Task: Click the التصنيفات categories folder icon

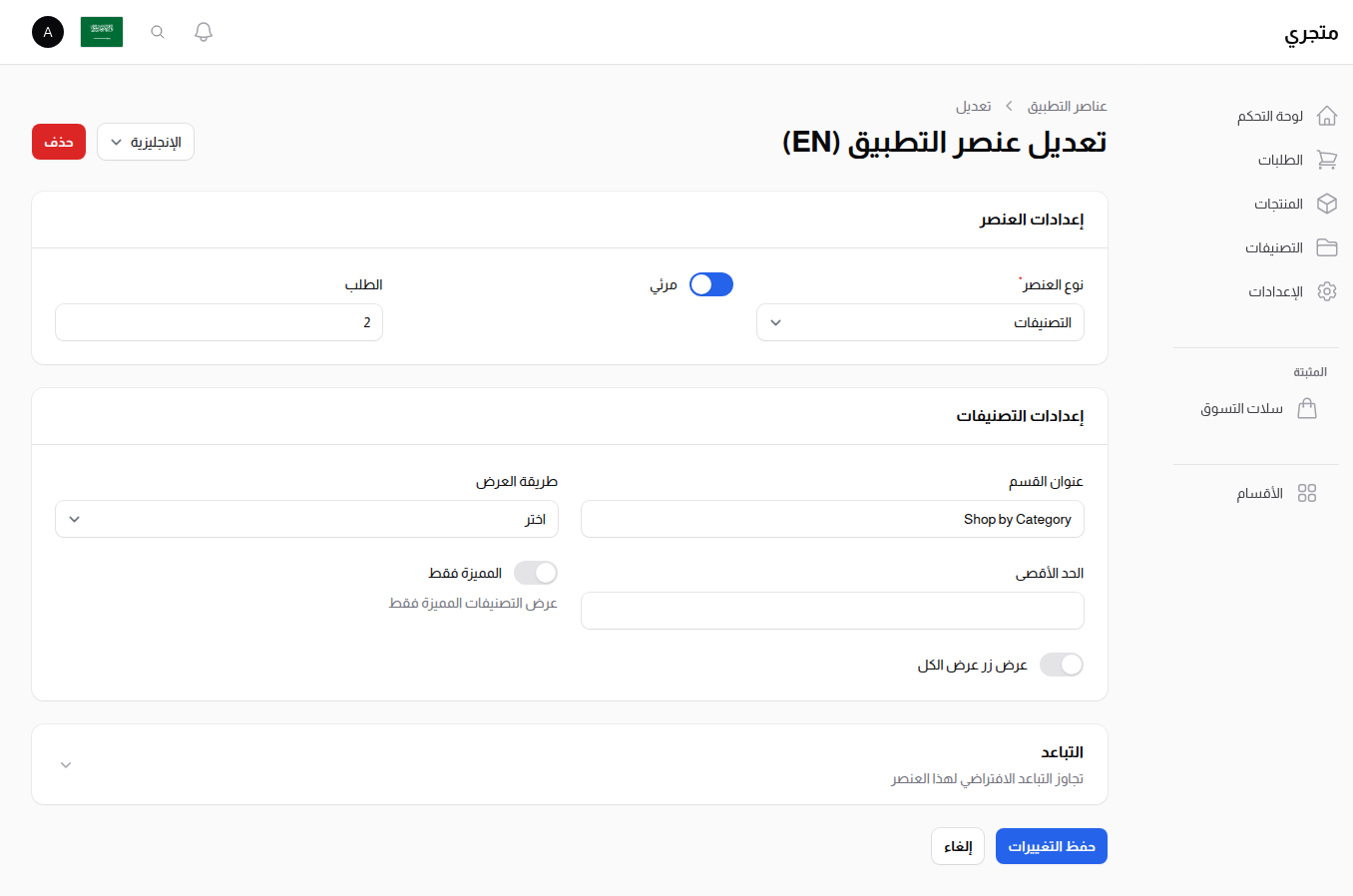Action: click(1326, 246)
